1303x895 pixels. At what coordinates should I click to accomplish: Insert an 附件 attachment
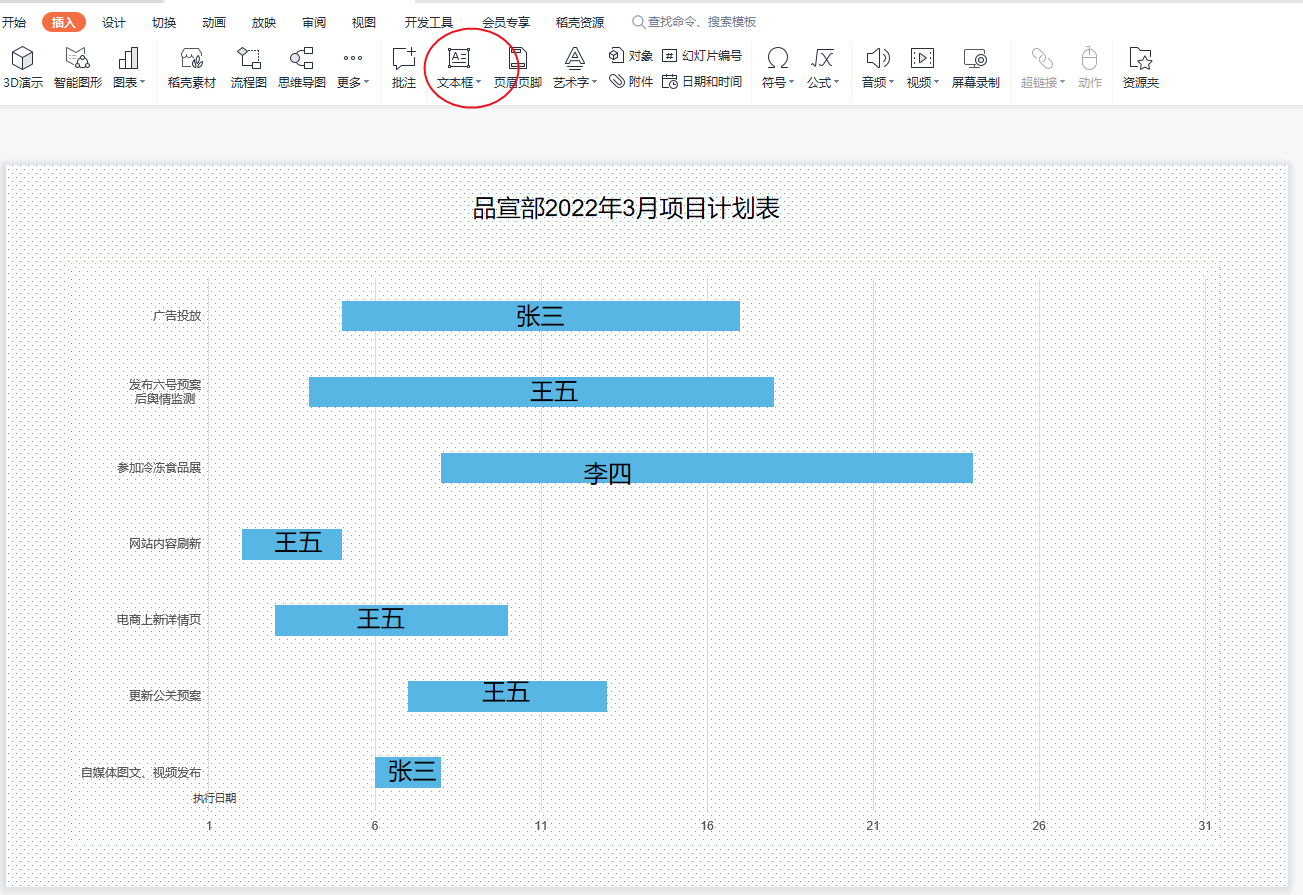point(631,82)
